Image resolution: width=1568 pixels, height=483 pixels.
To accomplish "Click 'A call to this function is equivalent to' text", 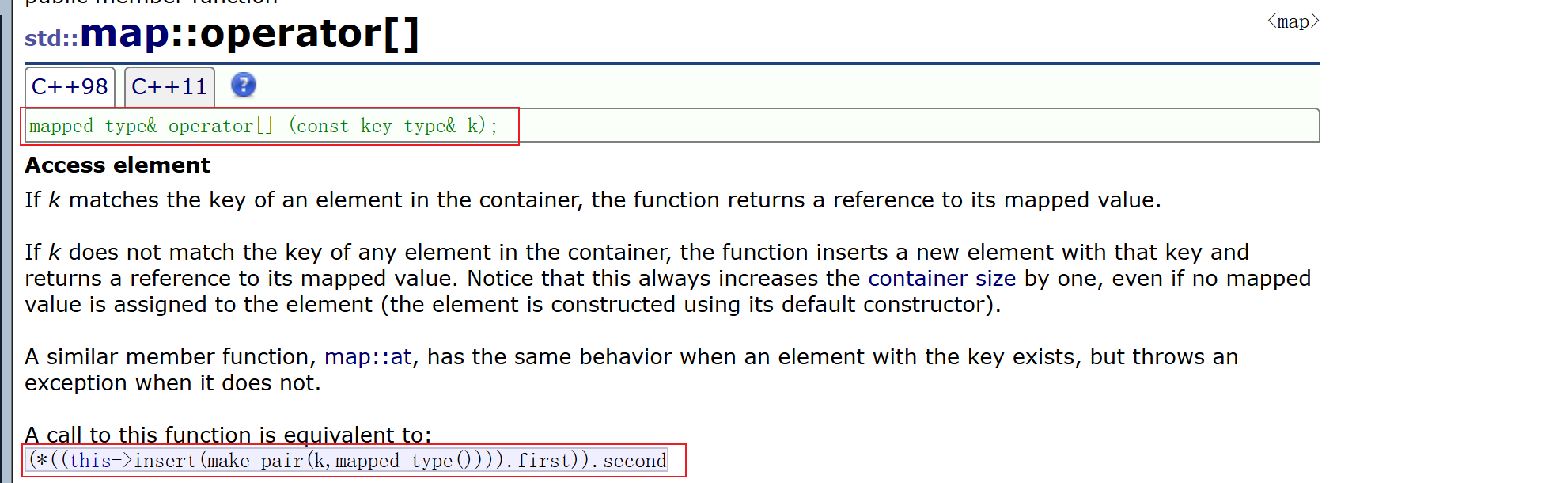I will 228,435.
